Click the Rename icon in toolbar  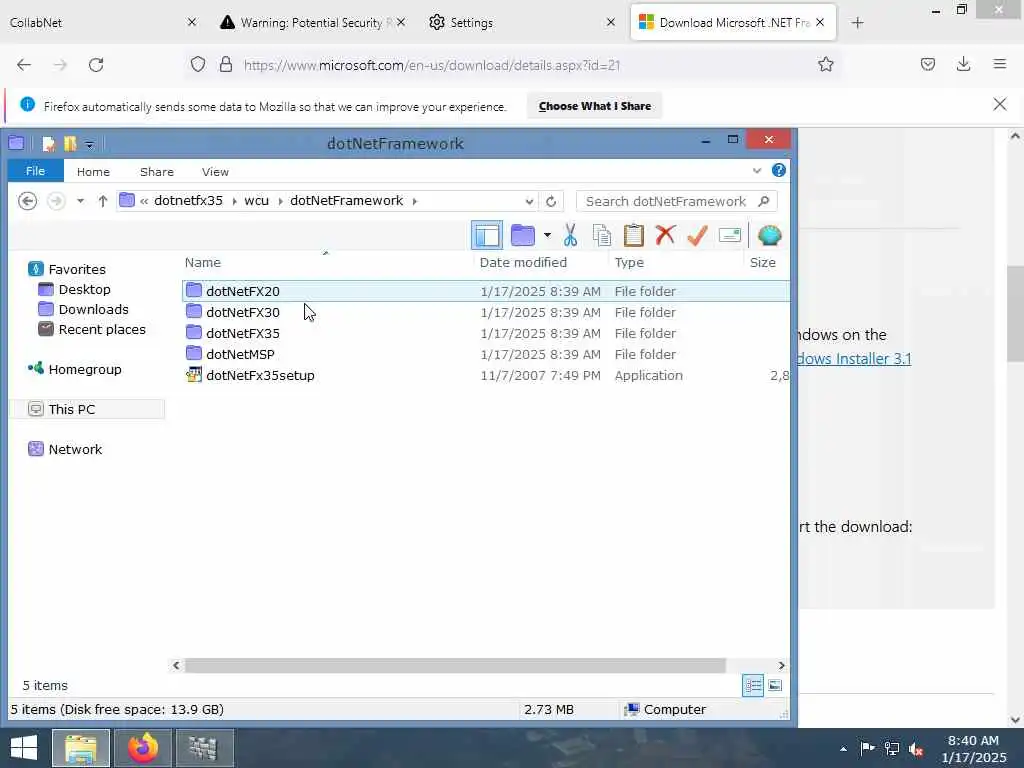729,235
